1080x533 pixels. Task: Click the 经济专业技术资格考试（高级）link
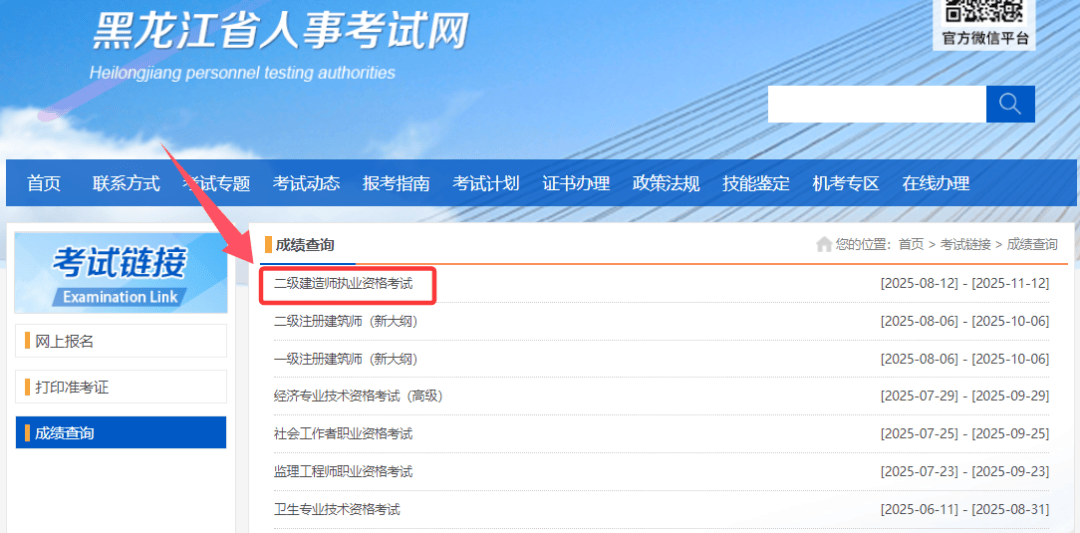pos(358,396)
